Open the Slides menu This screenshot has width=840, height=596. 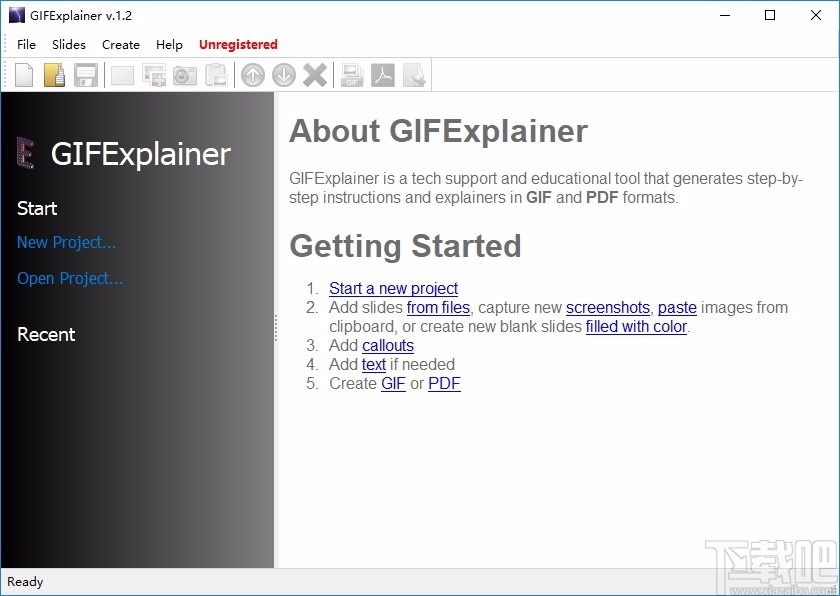coord(68,44)
